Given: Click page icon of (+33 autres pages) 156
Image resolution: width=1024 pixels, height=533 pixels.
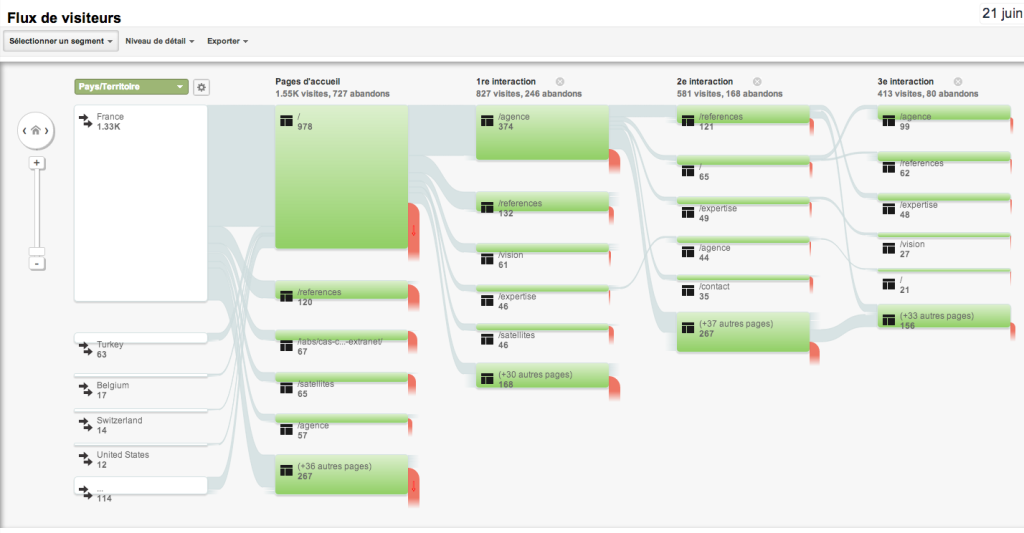Looking at the screenshot, I should pos(888,320).
